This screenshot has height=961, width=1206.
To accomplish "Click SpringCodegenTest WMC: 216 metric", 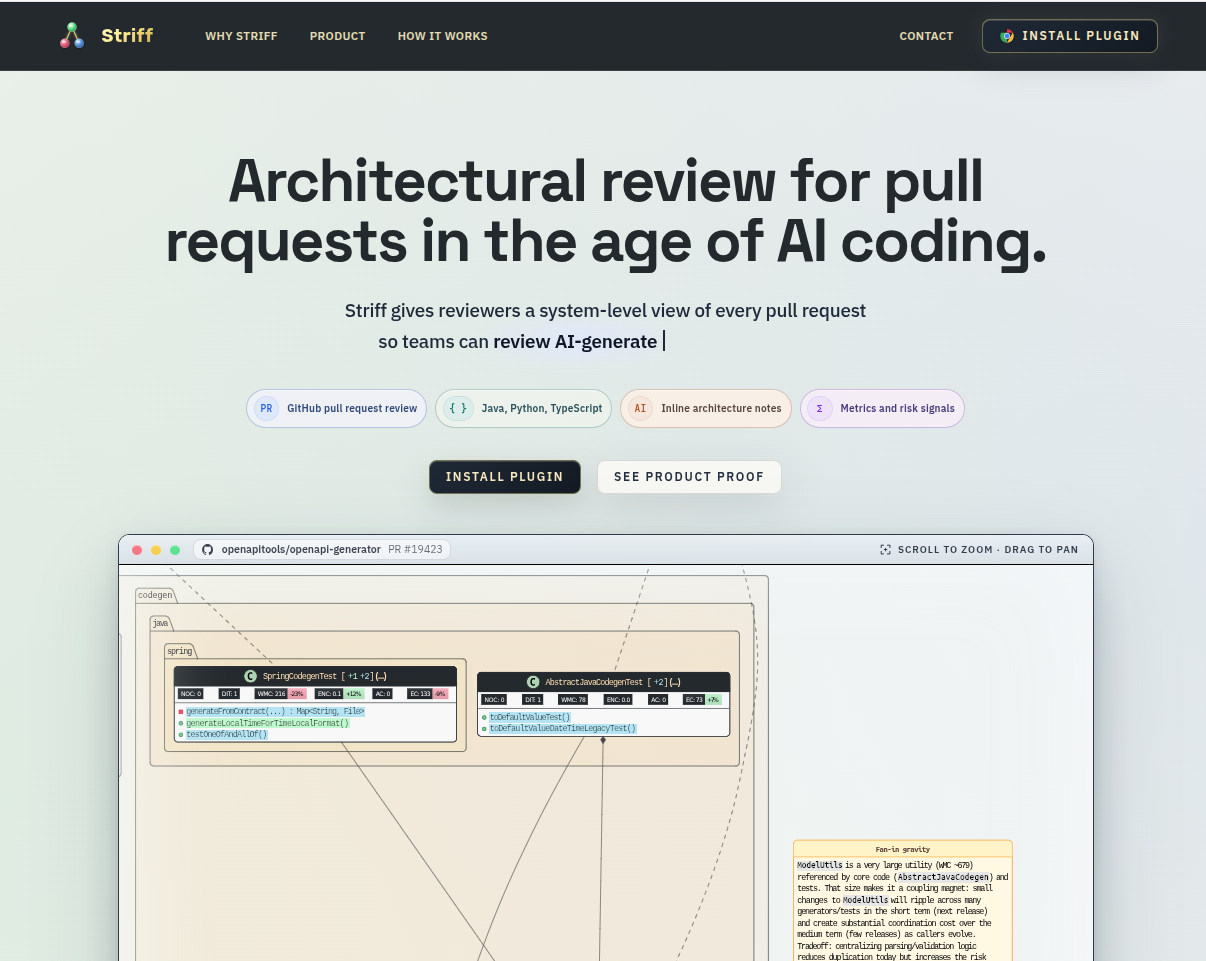I will pos(271,694).
